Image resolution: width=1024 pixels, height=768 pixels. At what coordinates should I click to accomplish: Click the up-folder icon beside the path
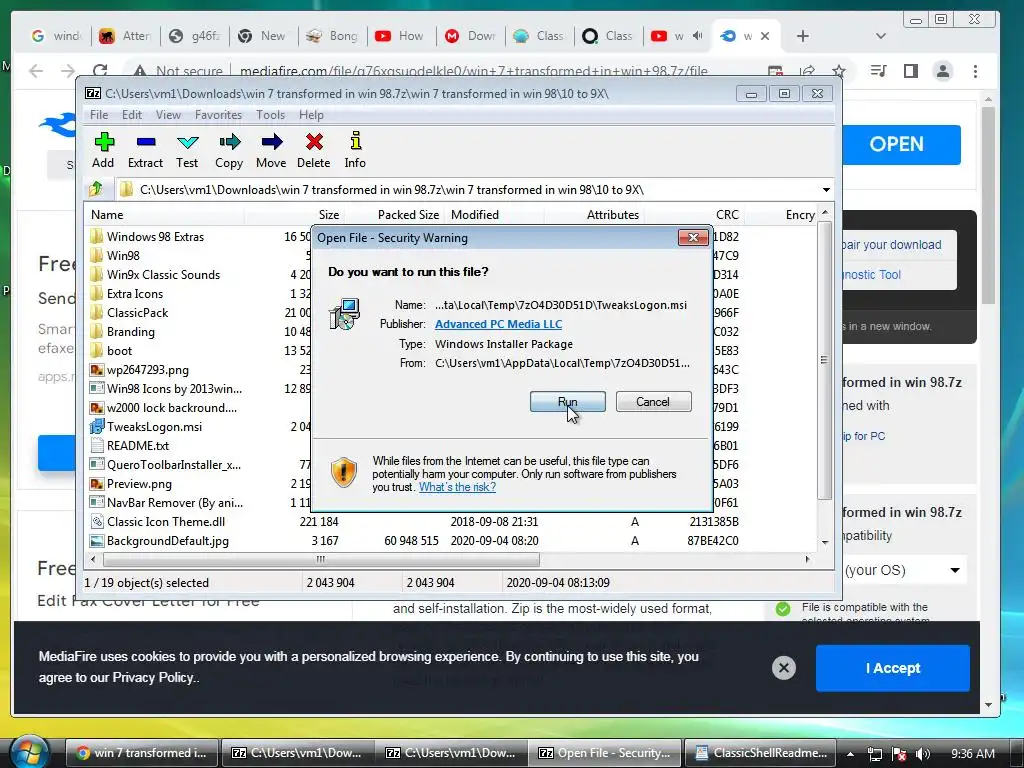(97, 189)
